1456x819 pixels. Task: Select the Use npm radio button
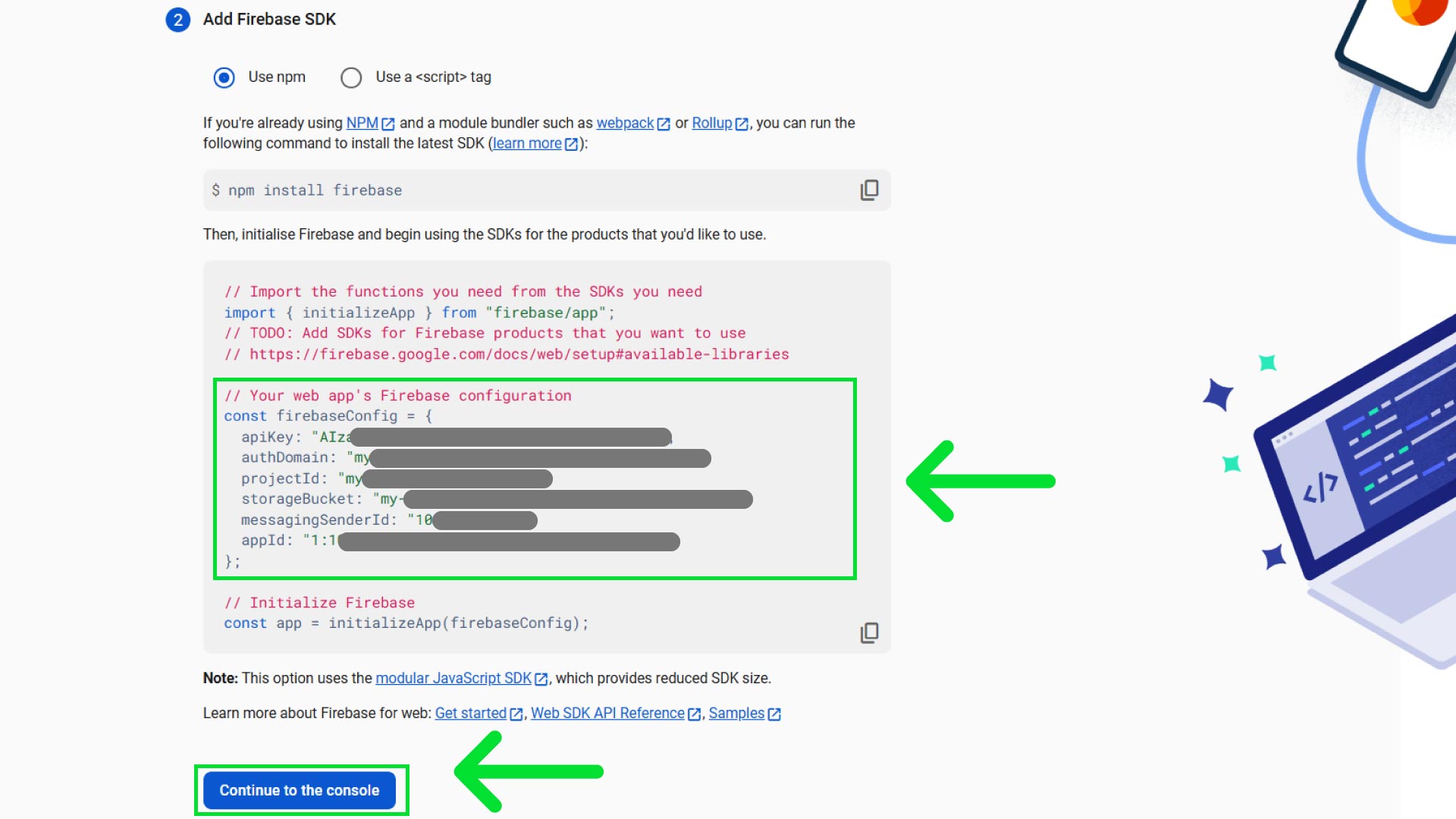pyautogui.click(x=224, y=77)
